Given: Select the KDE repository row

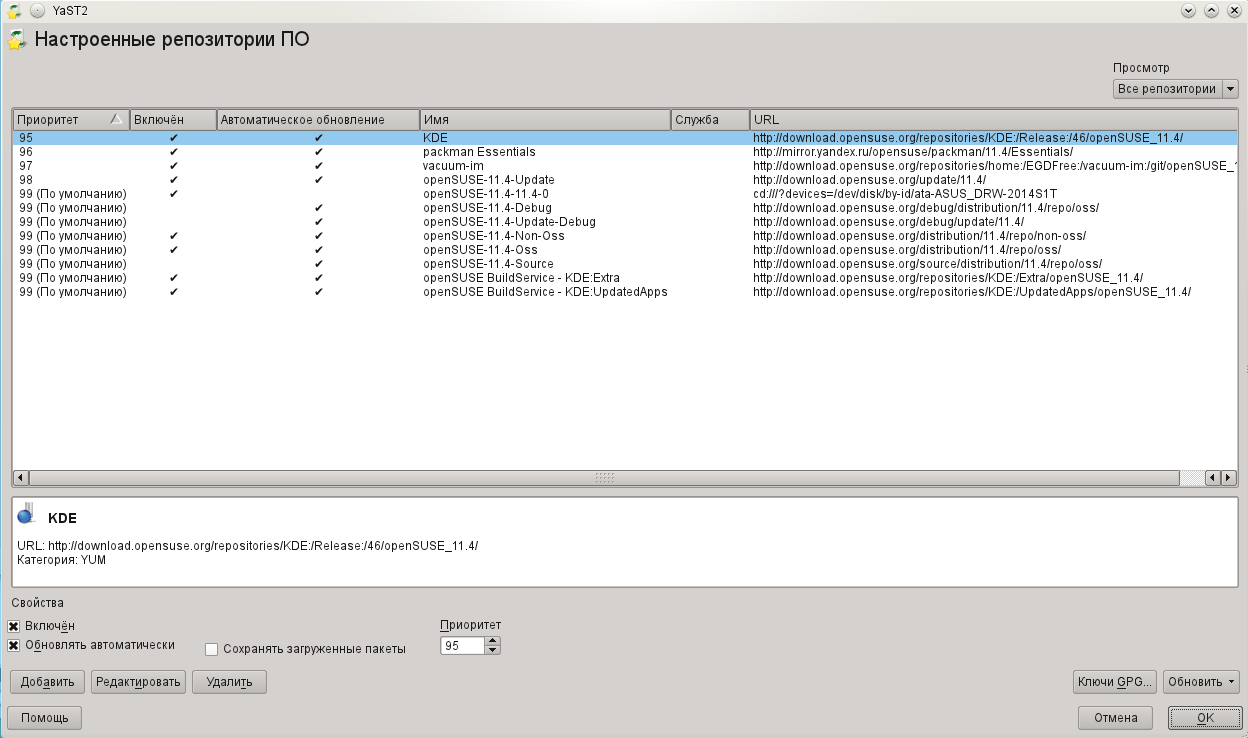Looking at the screenshot, I should point(626,138).
